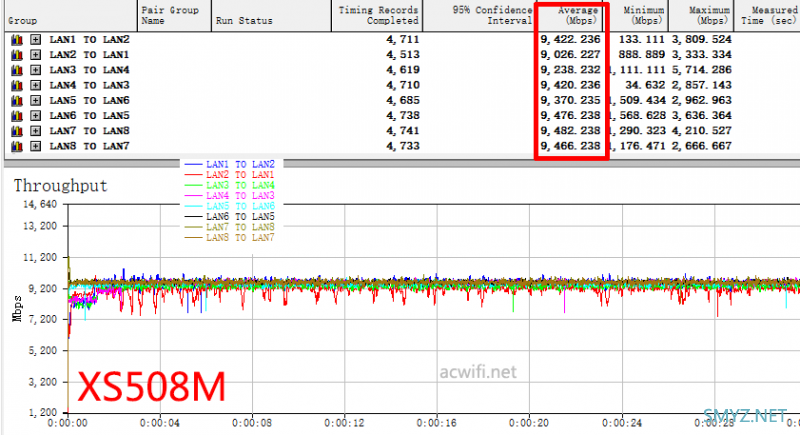
Task: Expand the LAN7 TO LAN8 group
Action: [35, 132]
